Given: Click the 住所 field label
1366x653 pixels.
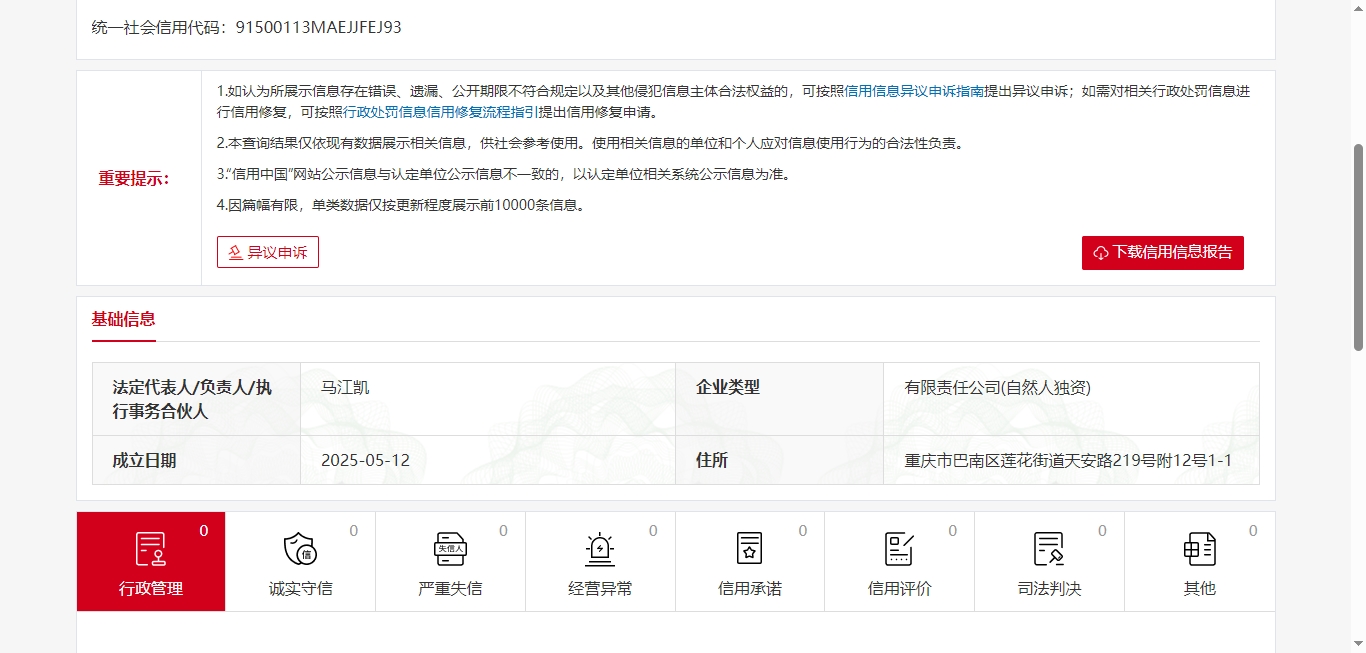Looking at the screenshot, I should click(712, 461).
